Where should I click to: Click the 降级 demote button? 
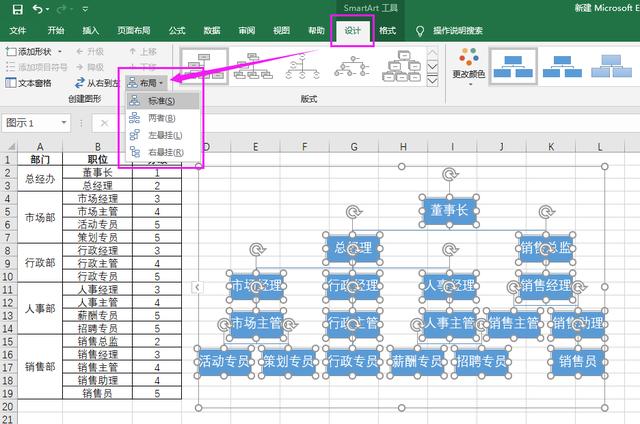click(90, 67)
